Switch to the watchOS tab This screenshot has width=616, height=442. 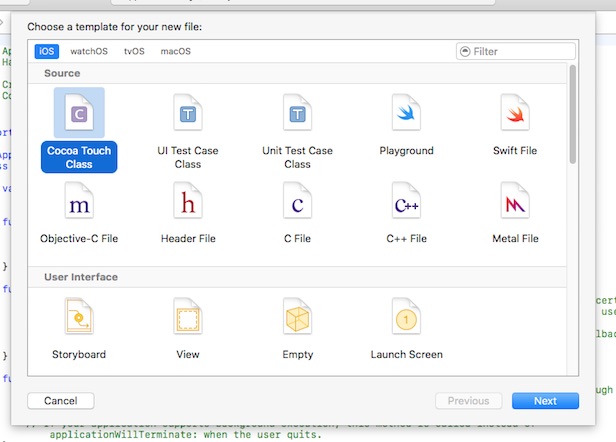[89, 51]
